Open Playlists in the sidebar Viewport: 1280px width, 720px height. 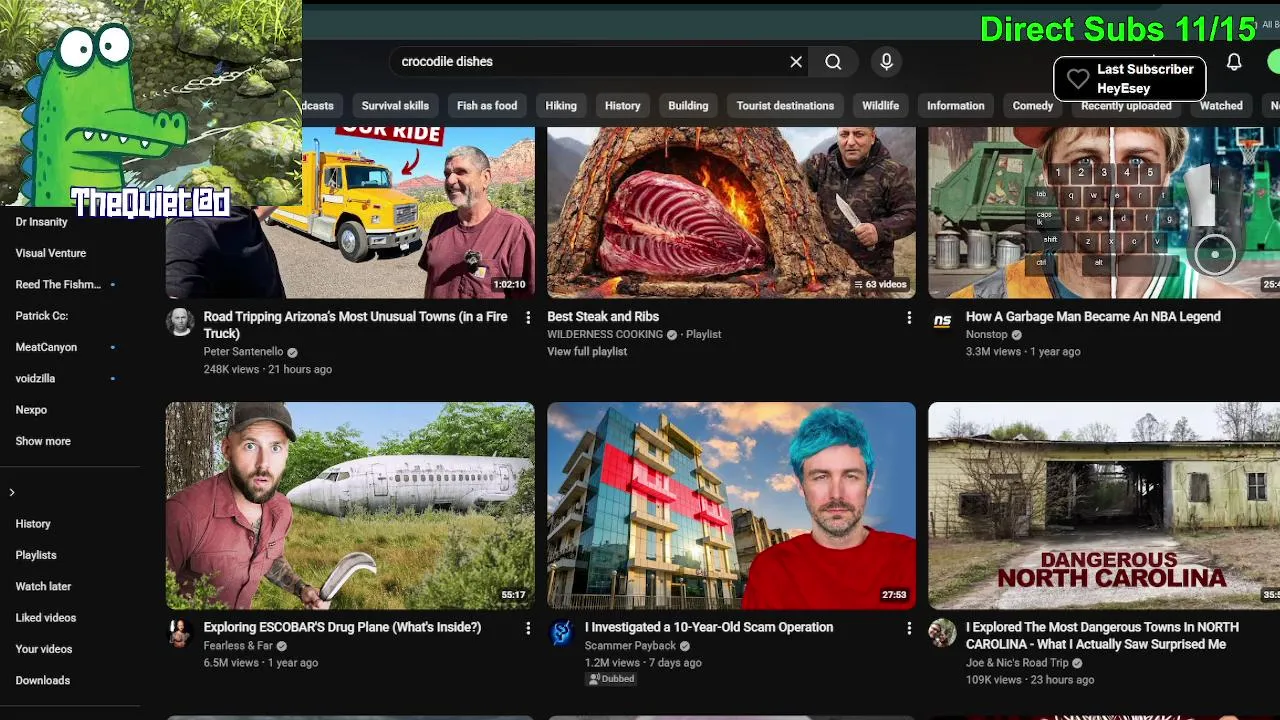36,555
